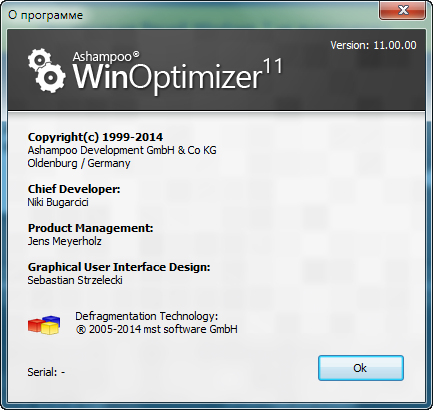Viewport: 433px width, 410px height.
Task: Click the 'Chief Developer:' heading
Action: [x=74, y=189]
